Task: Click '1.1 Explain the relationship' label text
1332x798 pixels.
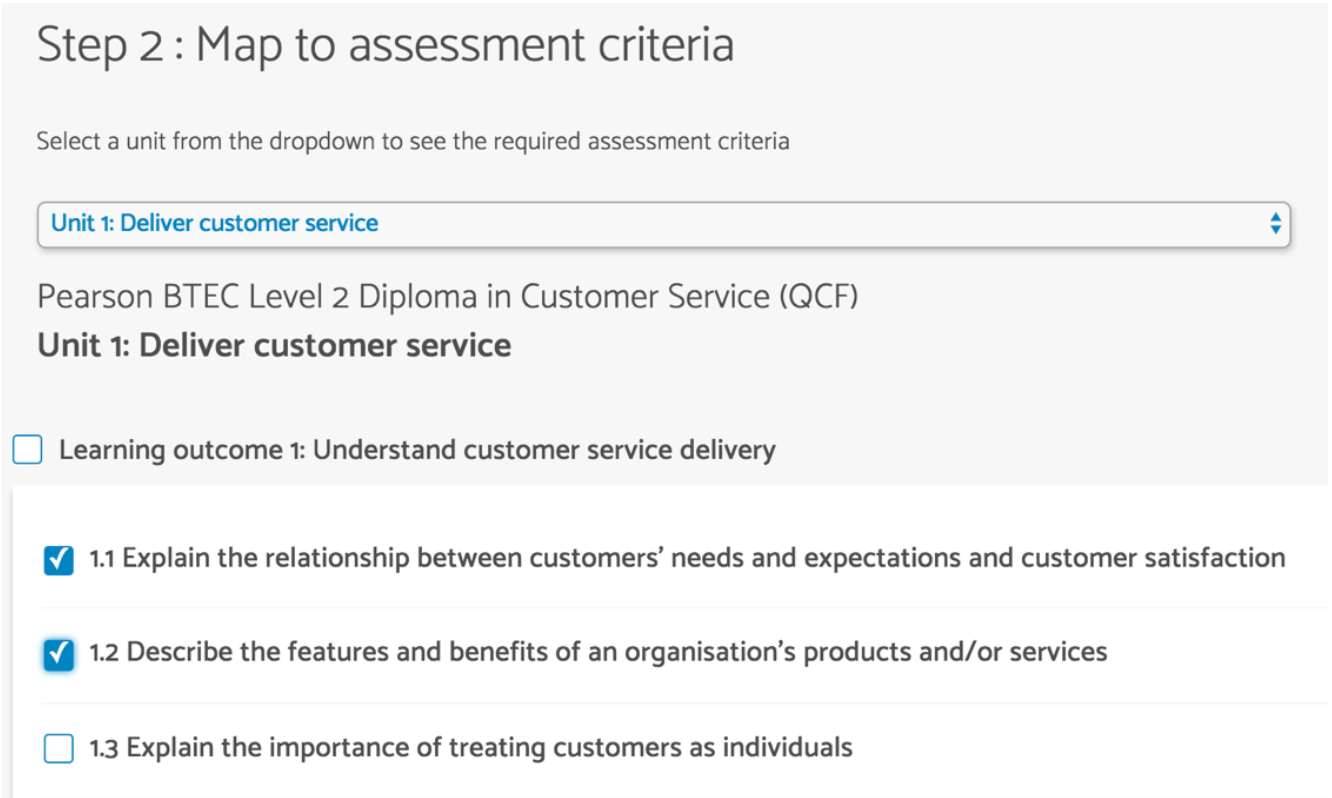Action: click(x=687, y=558)
